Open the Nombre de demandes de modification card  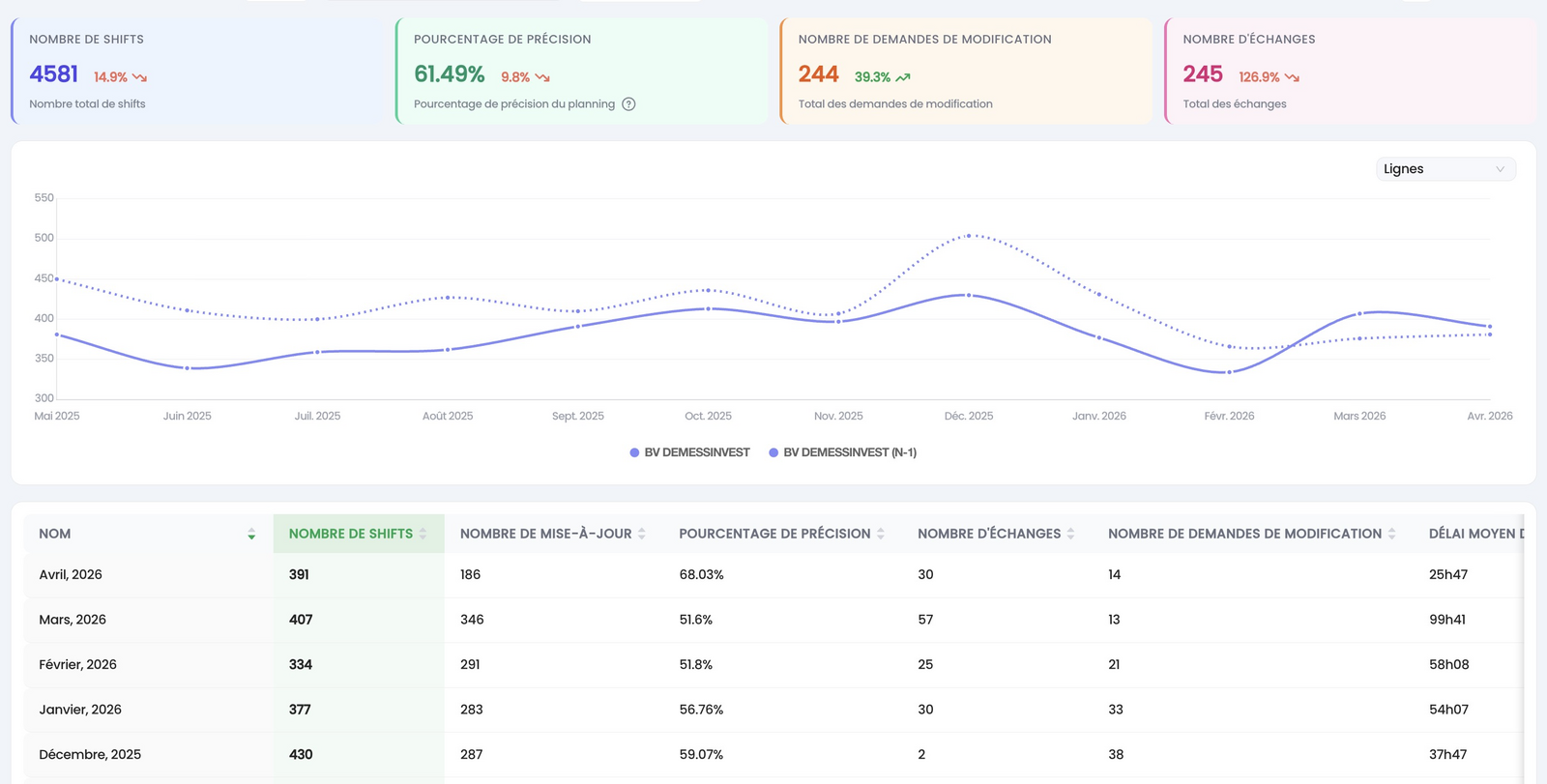click(x=966, y=71)
